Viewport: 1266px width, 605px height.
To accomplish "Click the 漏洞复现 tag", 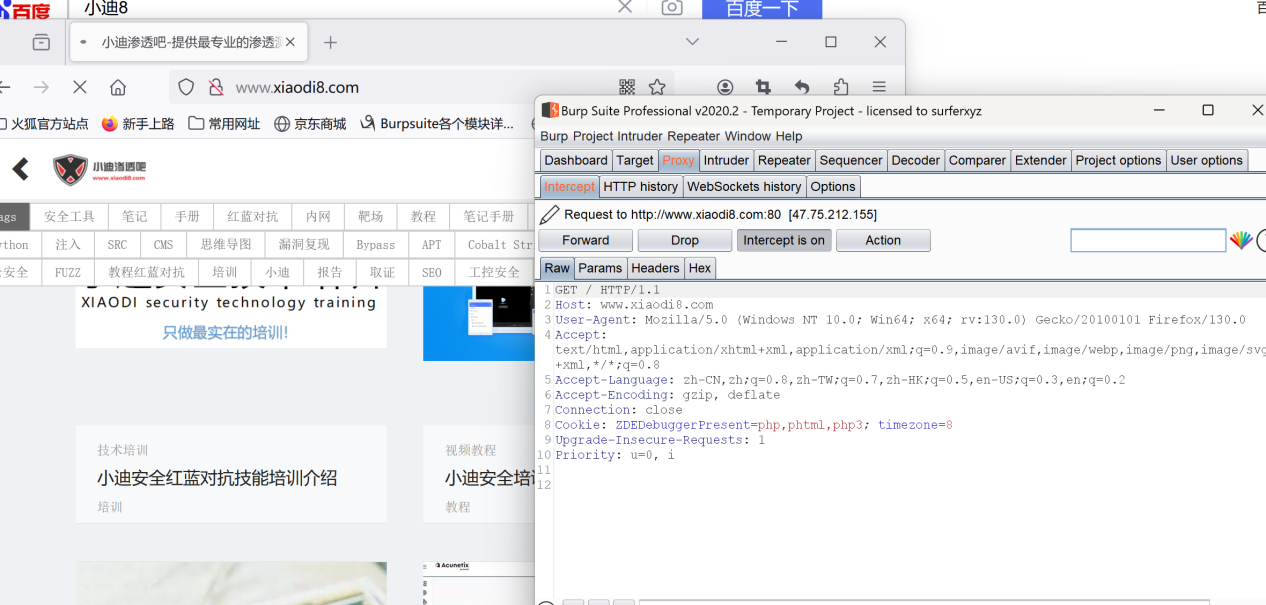I will tap(305, 245).
